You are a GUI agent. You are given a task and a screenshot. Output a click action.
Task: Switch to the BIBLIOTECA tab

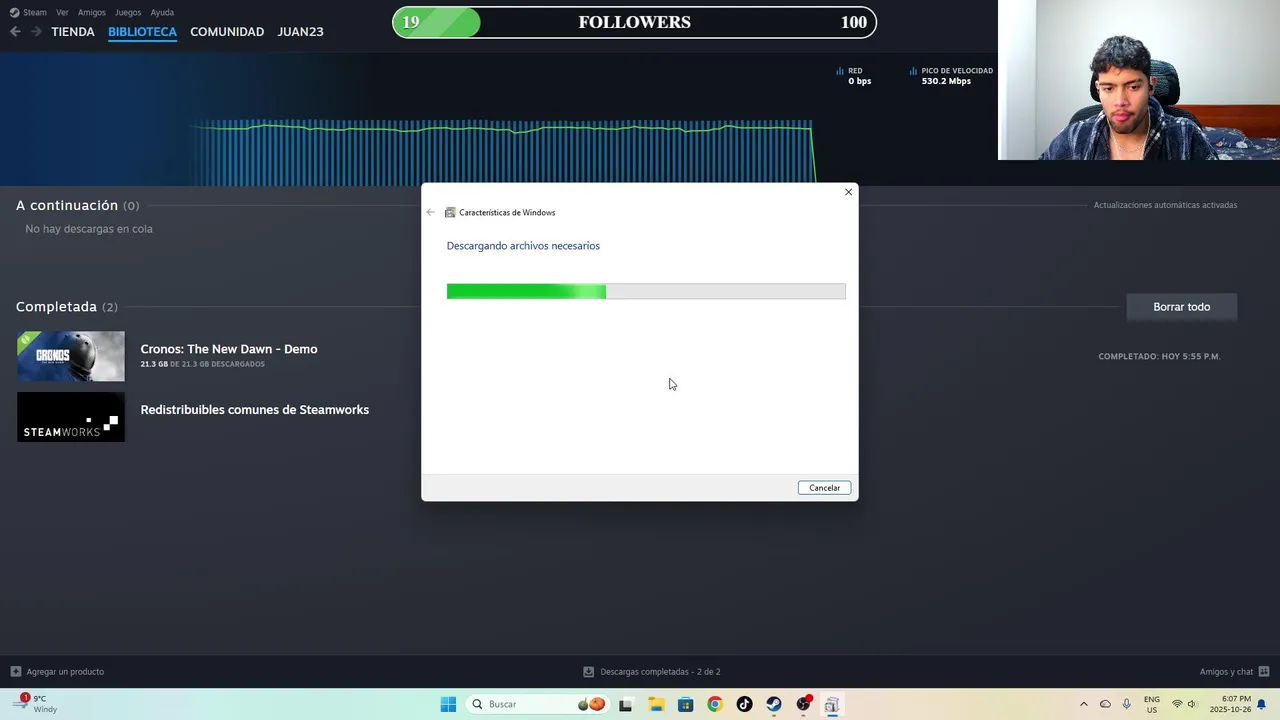[142, 32]
